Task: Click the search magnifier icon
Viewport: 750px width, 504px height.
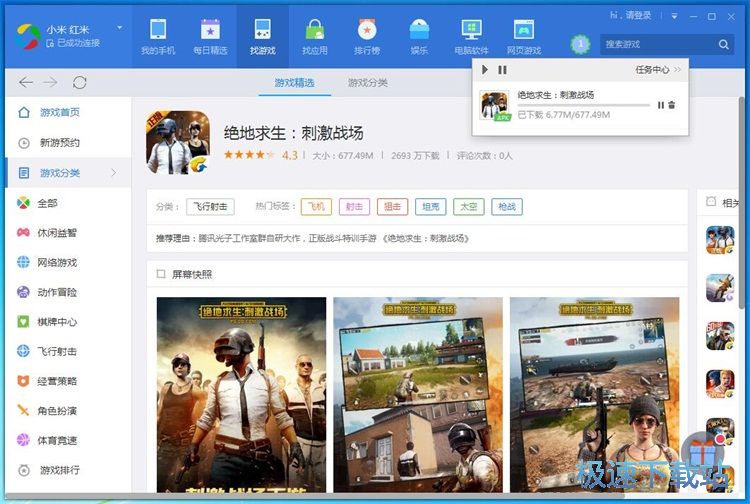Action: [x=723, y=44]
